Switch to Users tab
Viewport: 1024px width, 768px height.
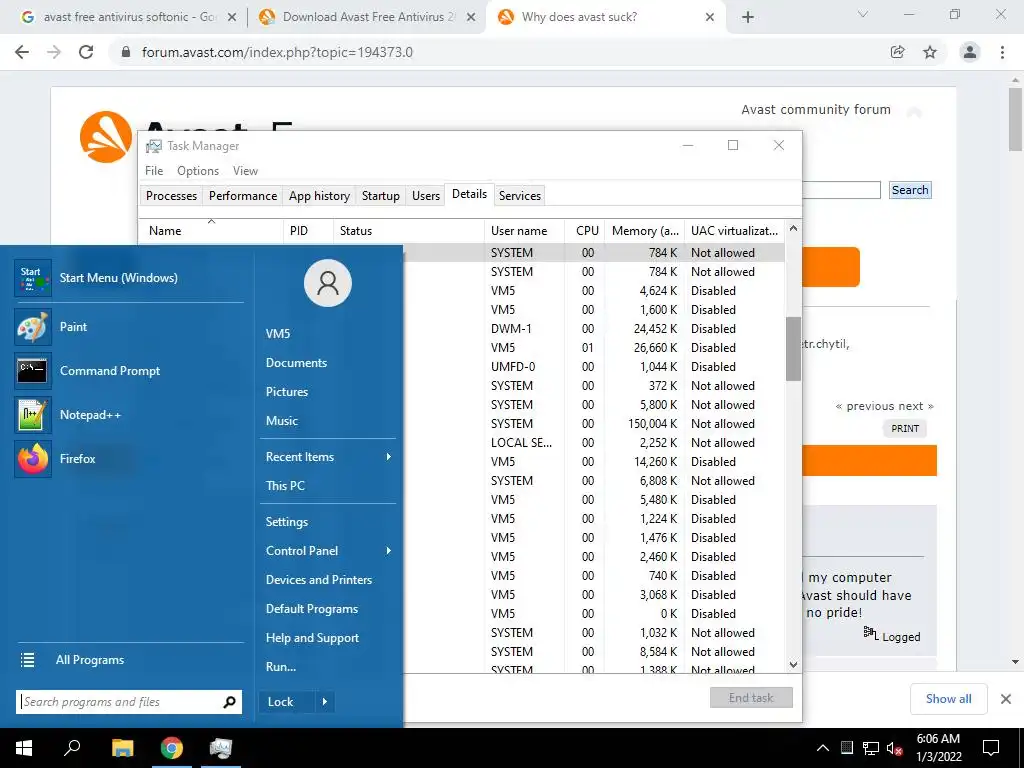tap(426, 196)
